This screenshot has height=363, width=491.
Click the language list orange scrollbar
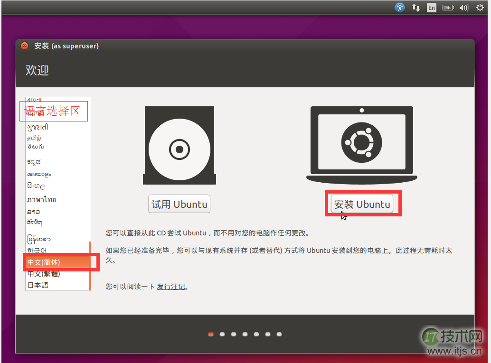pyautogui.click(x=90, y=266)
